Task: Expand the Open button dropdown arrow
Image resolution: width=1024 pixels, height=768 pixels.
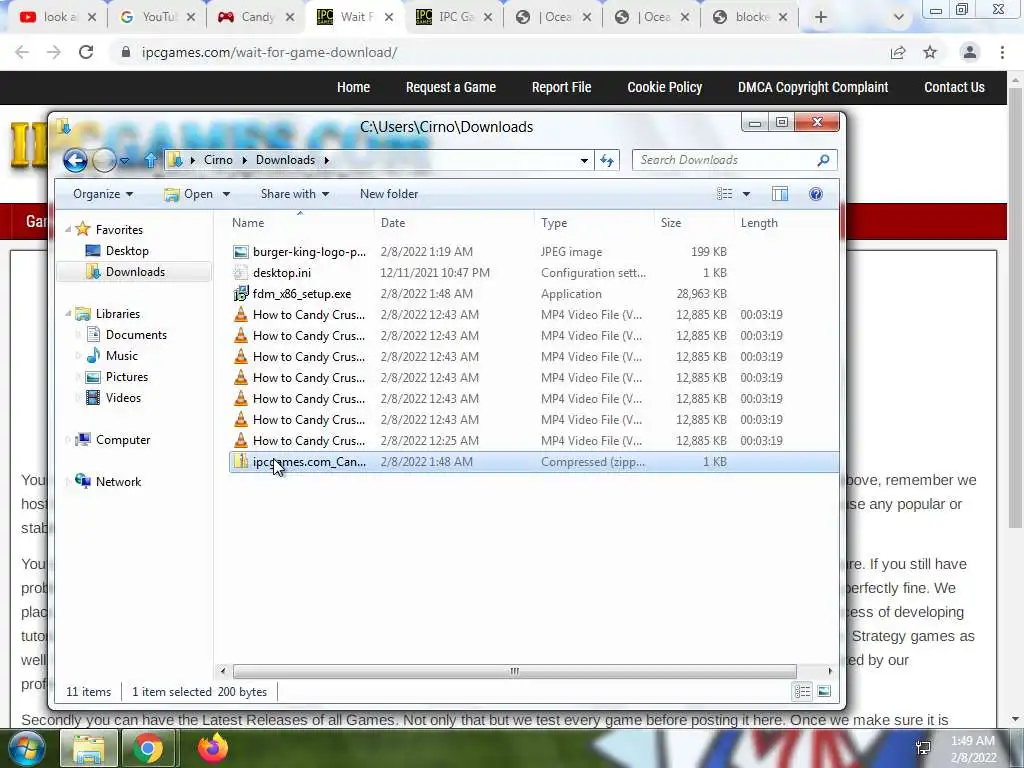Action: tap(227, 194)
